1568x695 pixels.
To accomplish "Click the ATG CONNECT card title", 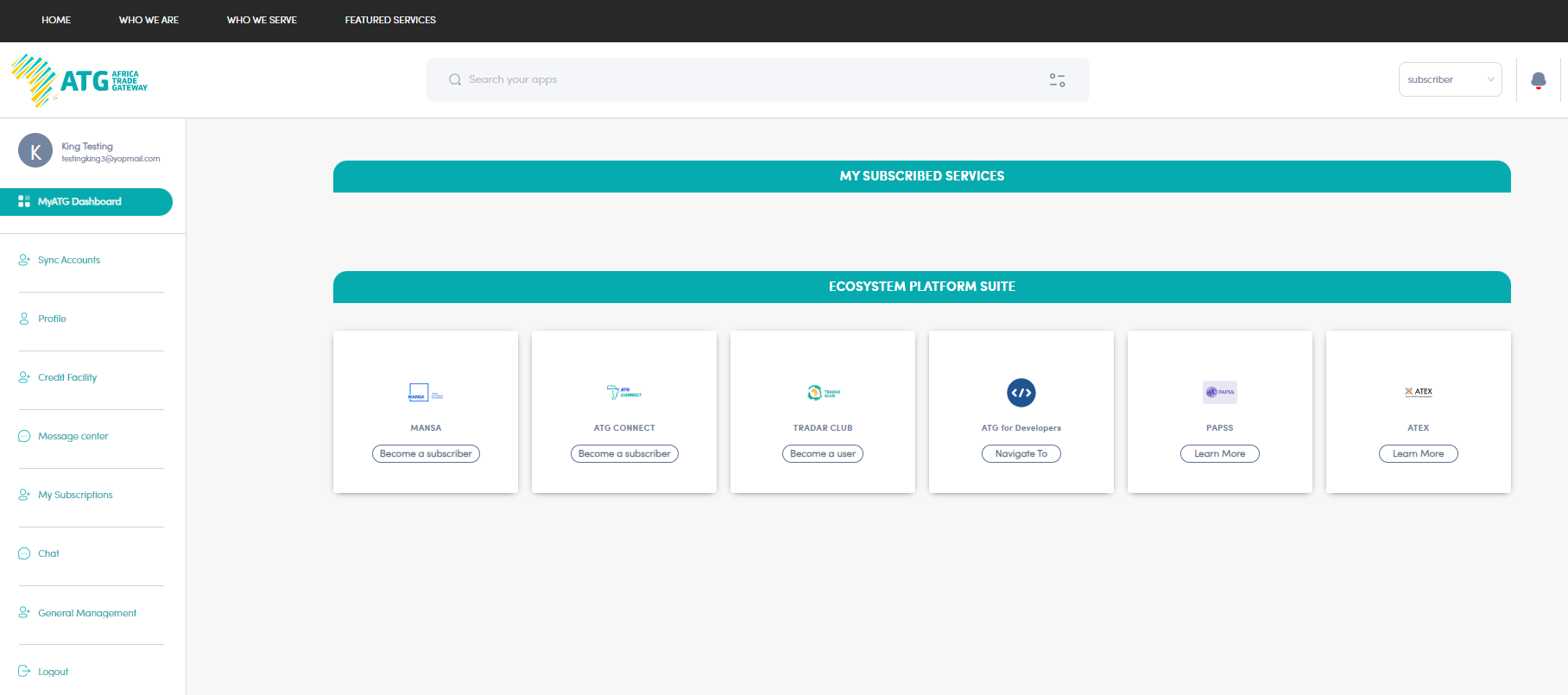I will pyautogui.click(x=624, y=427).
